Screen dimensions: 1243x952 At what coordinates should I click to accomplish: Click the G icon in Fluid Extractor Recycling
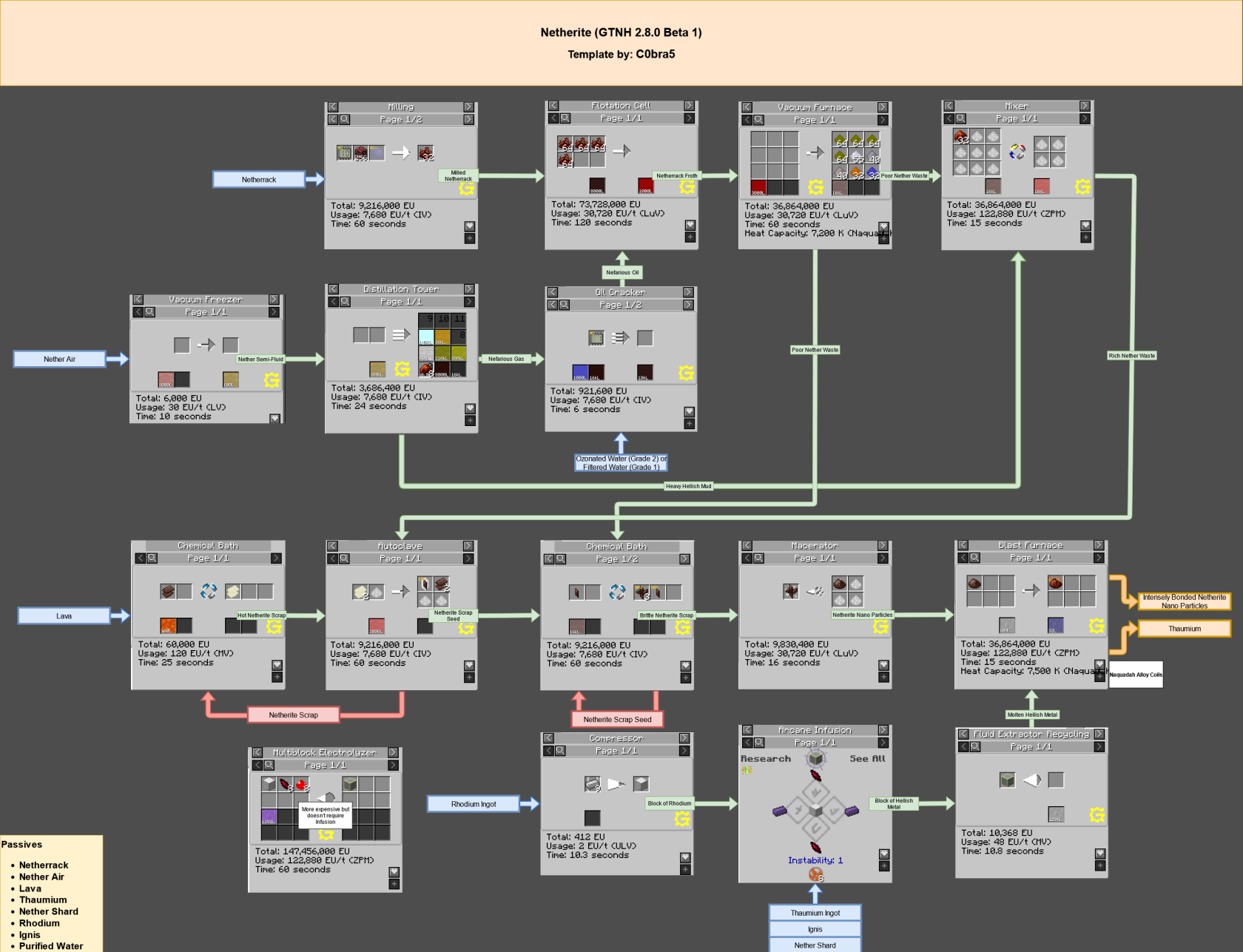click(1097, 815)
